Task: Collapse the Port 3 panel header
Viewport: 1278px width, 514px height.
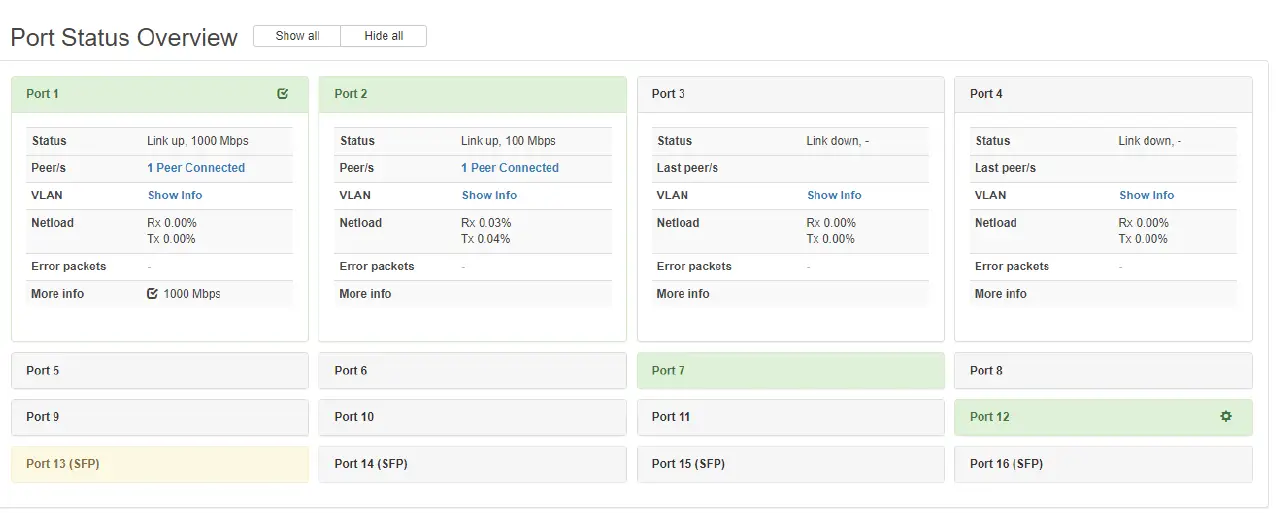Action: [790, 94]
